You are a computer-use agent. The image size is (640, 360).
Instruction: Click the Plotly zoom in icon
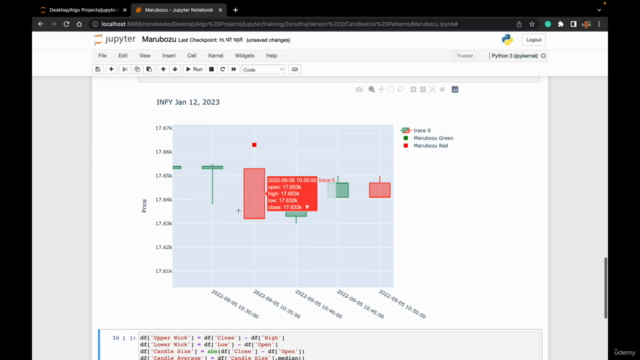point(413,89)
